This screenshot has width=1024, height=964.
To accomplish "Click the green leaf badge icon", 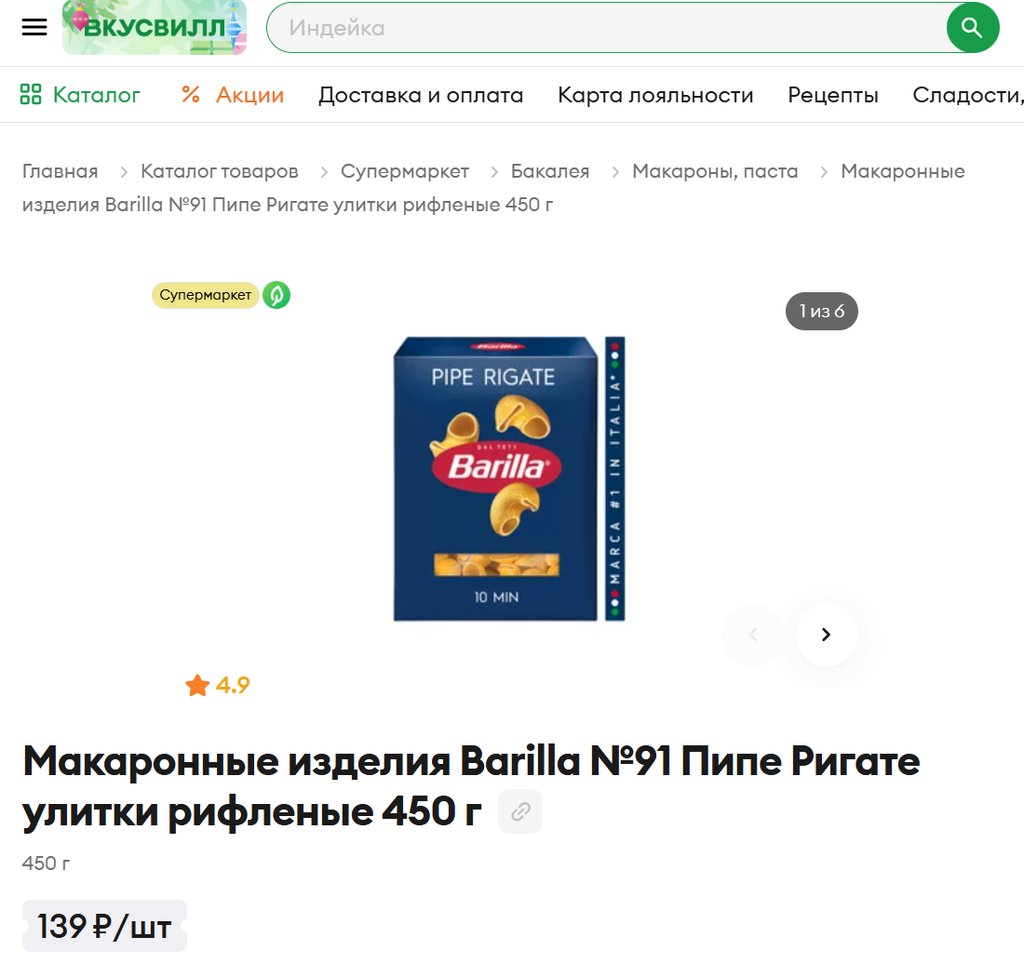I will [276, 295].
